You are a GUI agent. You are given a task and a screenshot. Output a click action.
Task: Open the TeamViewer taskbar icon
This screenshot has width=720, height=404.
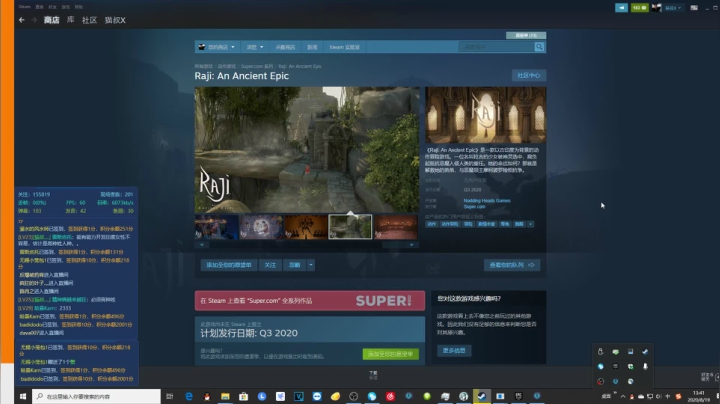(x=317, y=396)
